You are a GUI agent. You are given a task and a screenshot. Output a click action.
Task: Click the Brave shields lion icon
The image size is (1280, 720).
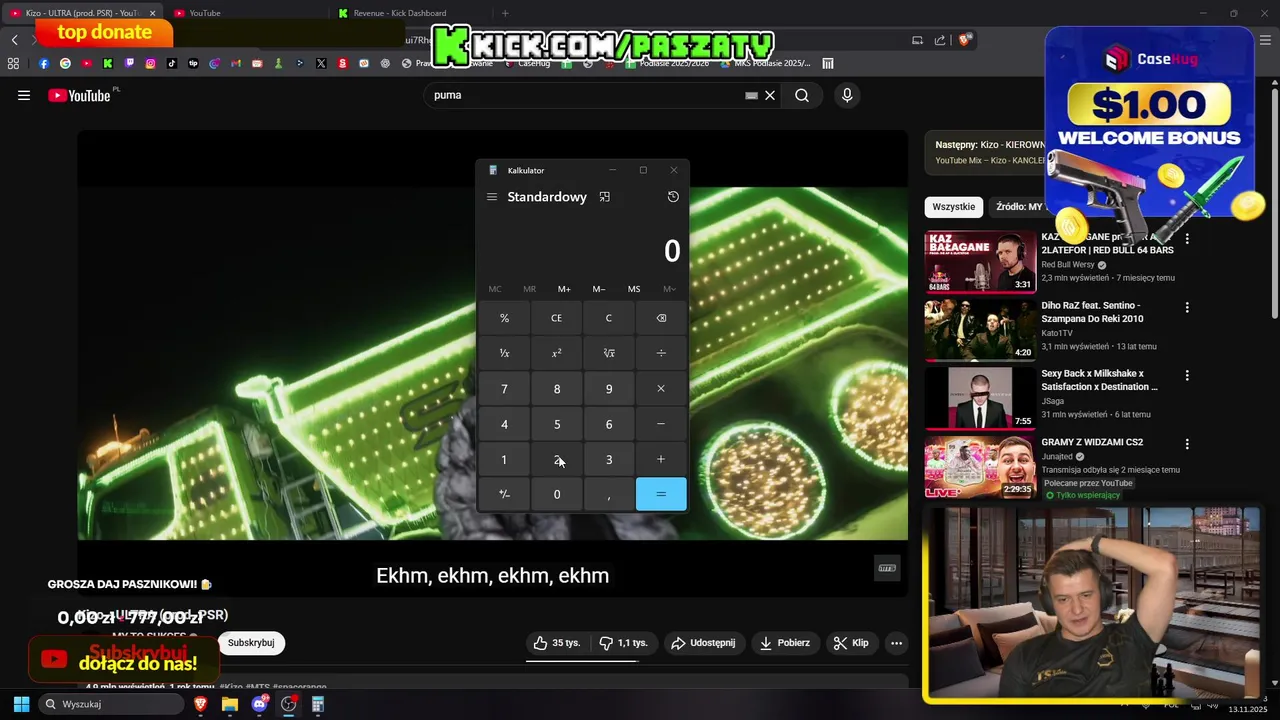(x=965, y=40)
